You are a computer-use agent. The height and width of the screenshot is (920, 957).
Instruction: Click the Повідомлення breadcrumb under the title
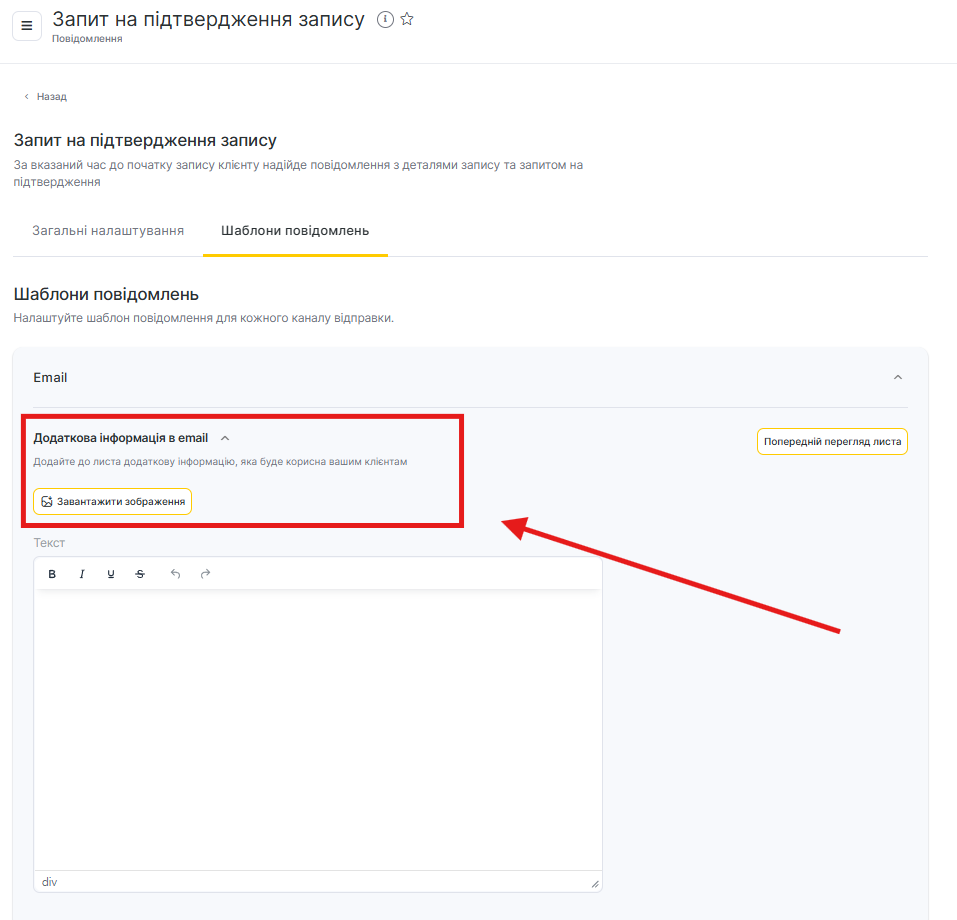[x=87, y=38]
